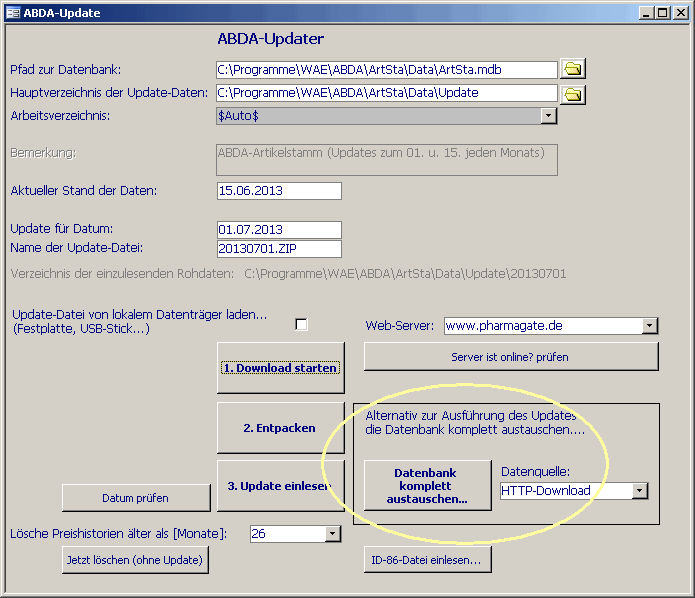
Task: Click the Name der Update-Datei field
Action: pyautogui.click(x=279, y=249)
